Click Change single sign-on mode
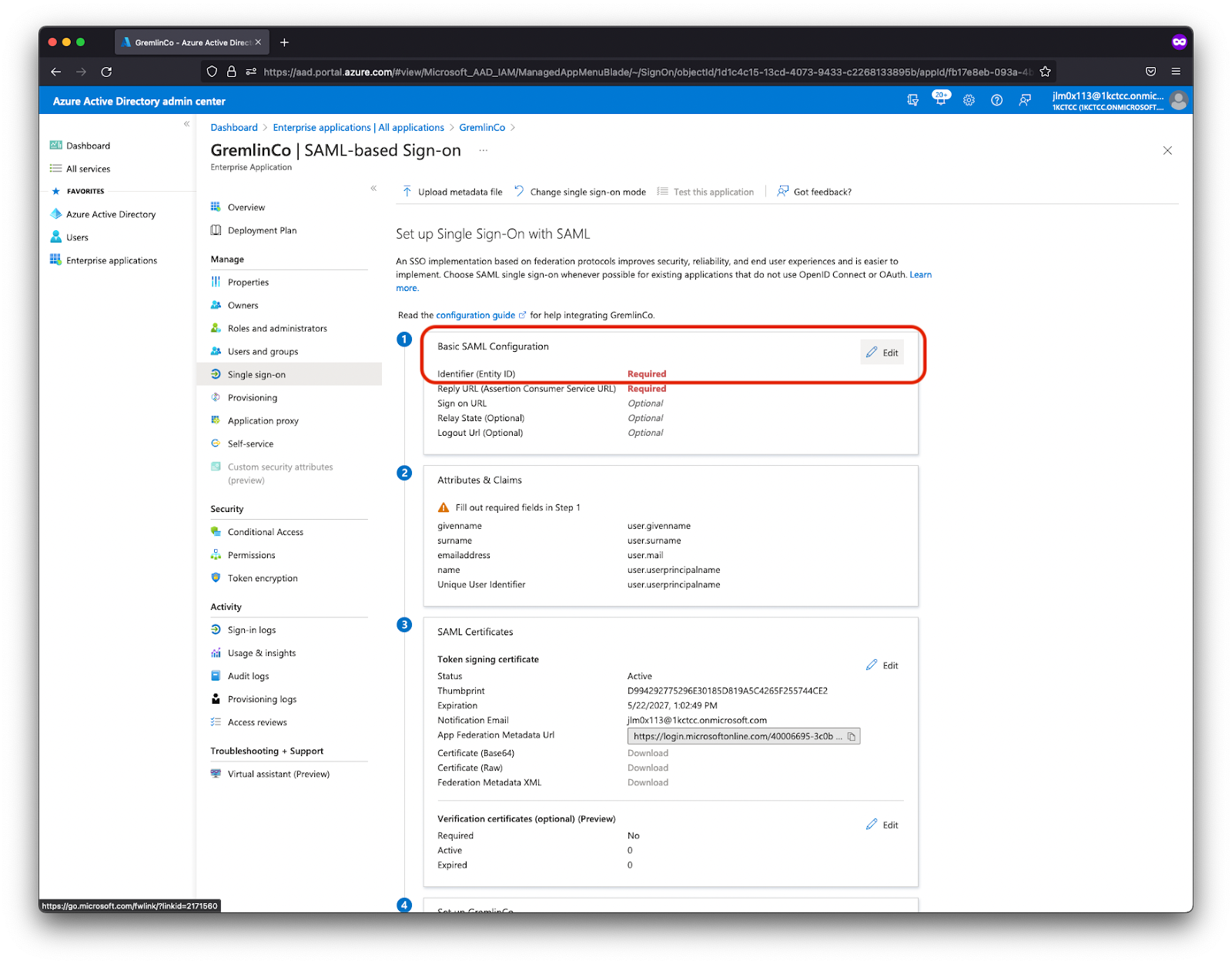 [x=580, y=192]
